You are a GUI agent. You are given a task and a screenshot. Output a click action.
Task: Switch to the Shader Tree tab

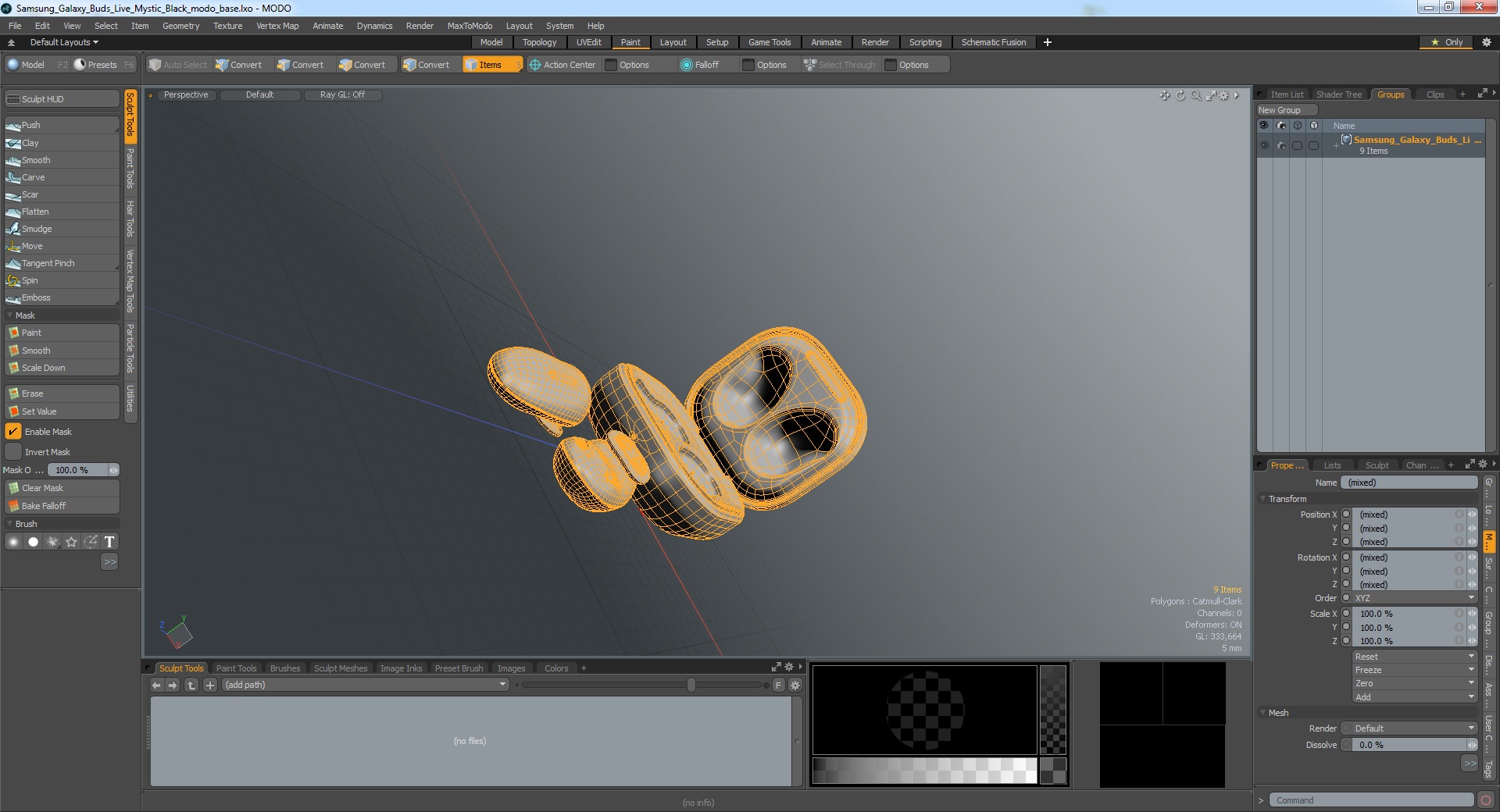click(1338, 94)
